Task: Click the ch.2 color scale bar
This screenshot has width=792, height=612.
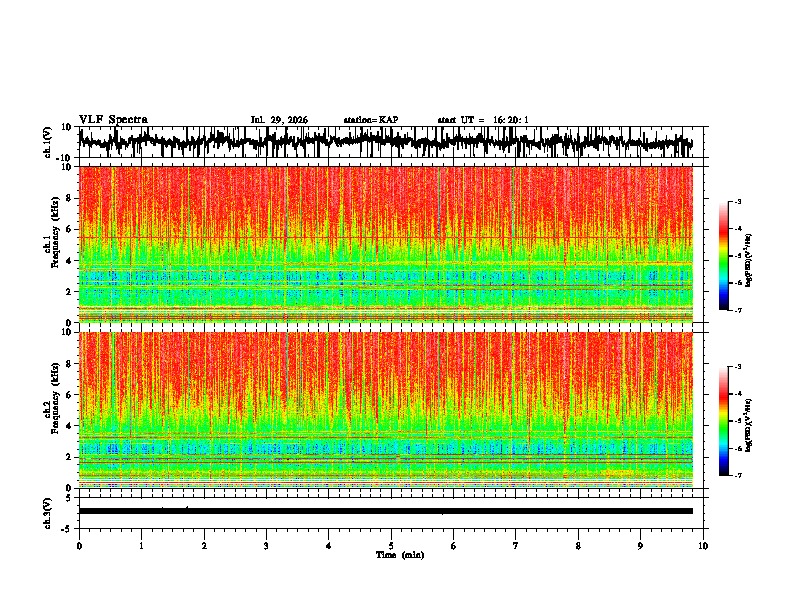Action: pyautogui.click(x=724, y=421)
